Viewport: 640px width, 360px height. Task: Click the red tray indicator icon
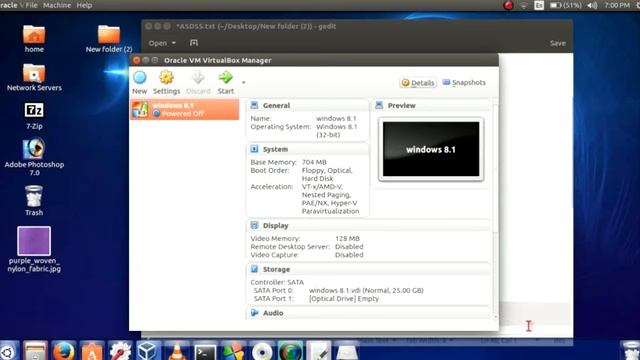(x=508, y=5)
